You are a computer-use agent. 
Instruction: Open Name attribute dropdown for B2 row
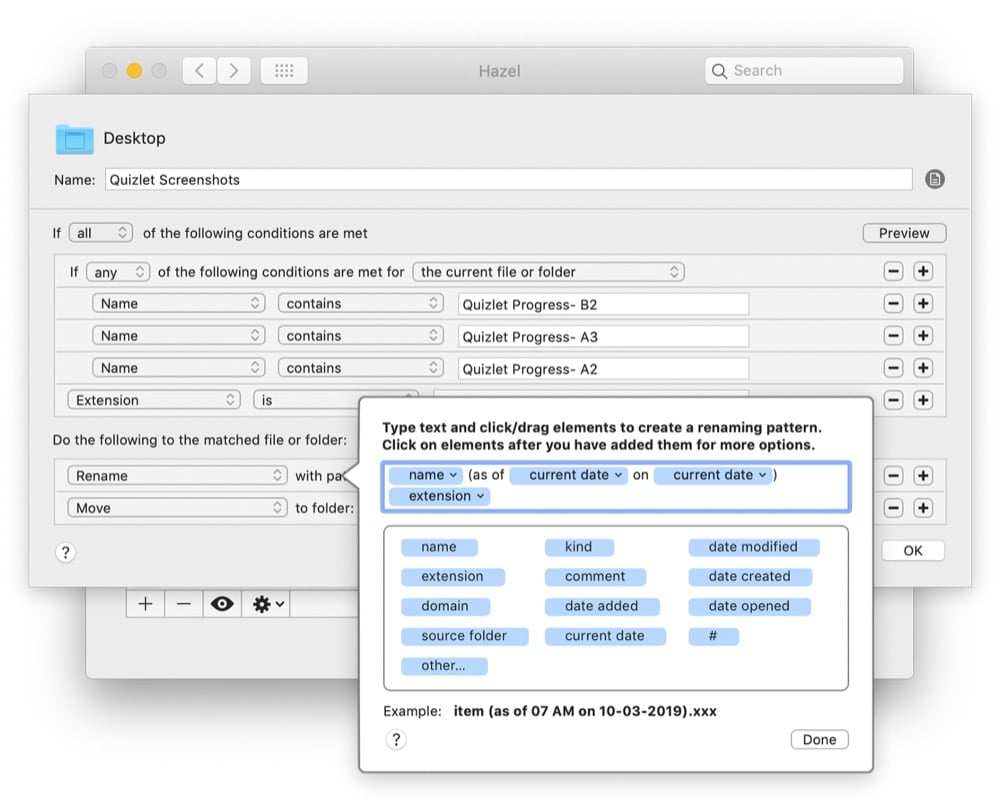[179, 303]
